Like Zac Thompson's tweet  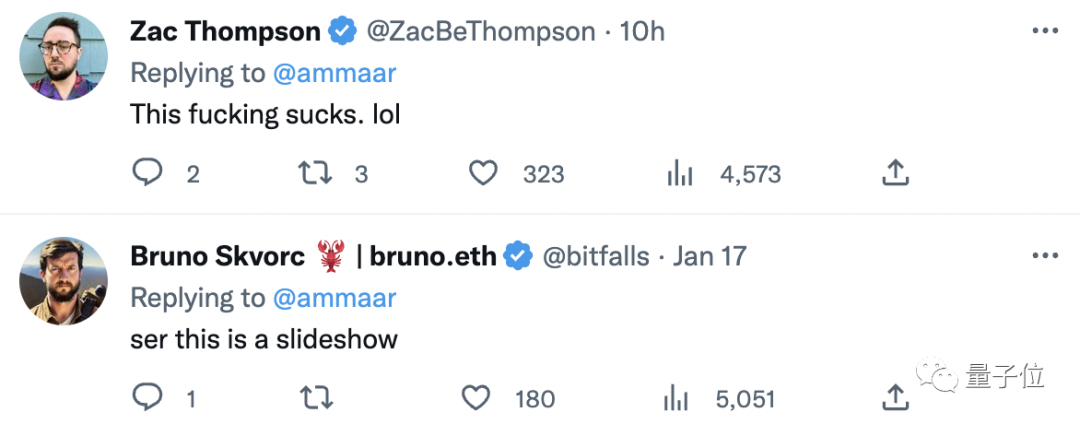484,174
